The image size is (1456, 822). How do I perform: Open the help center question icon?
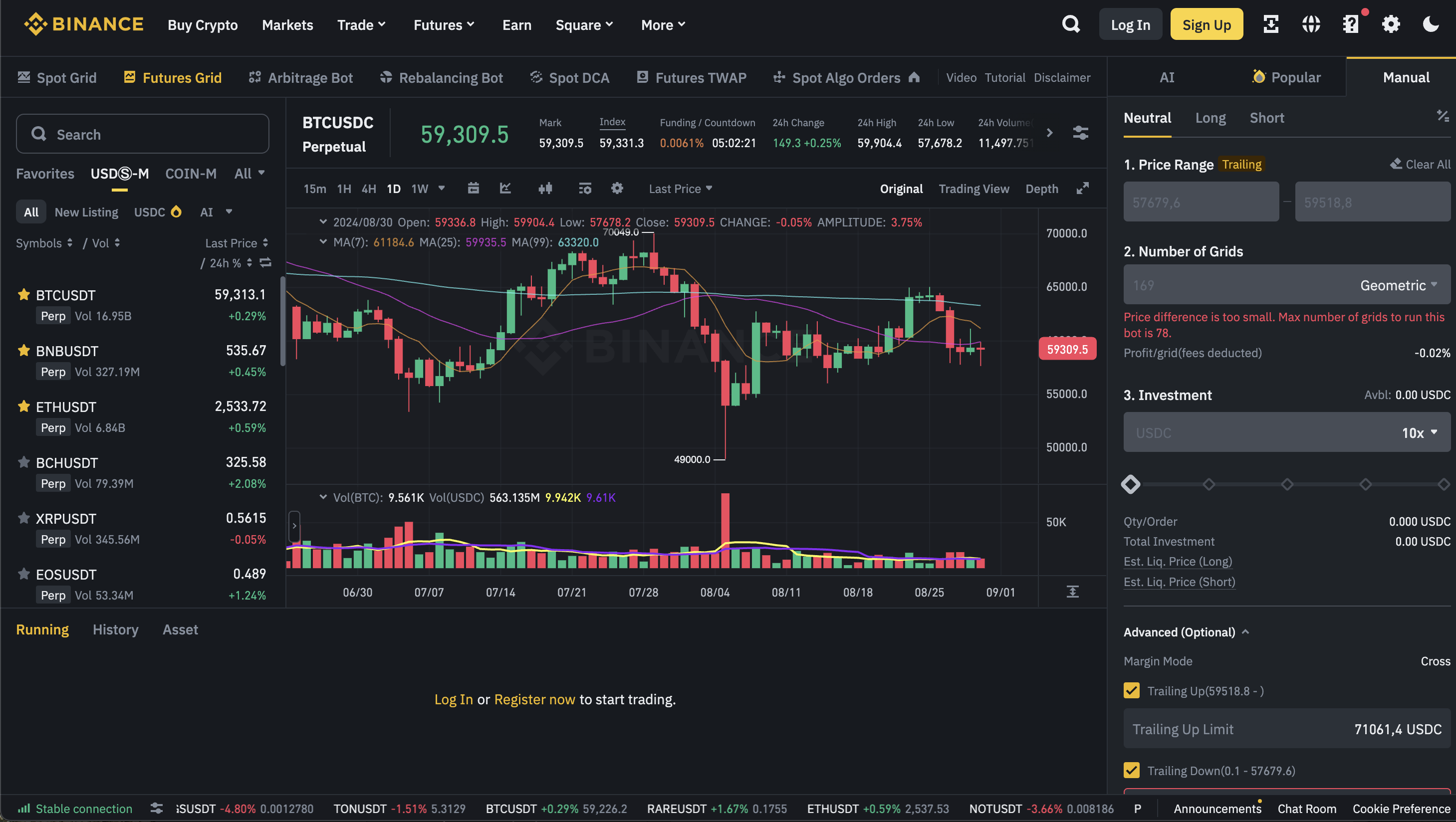[x=1351, y=24]
